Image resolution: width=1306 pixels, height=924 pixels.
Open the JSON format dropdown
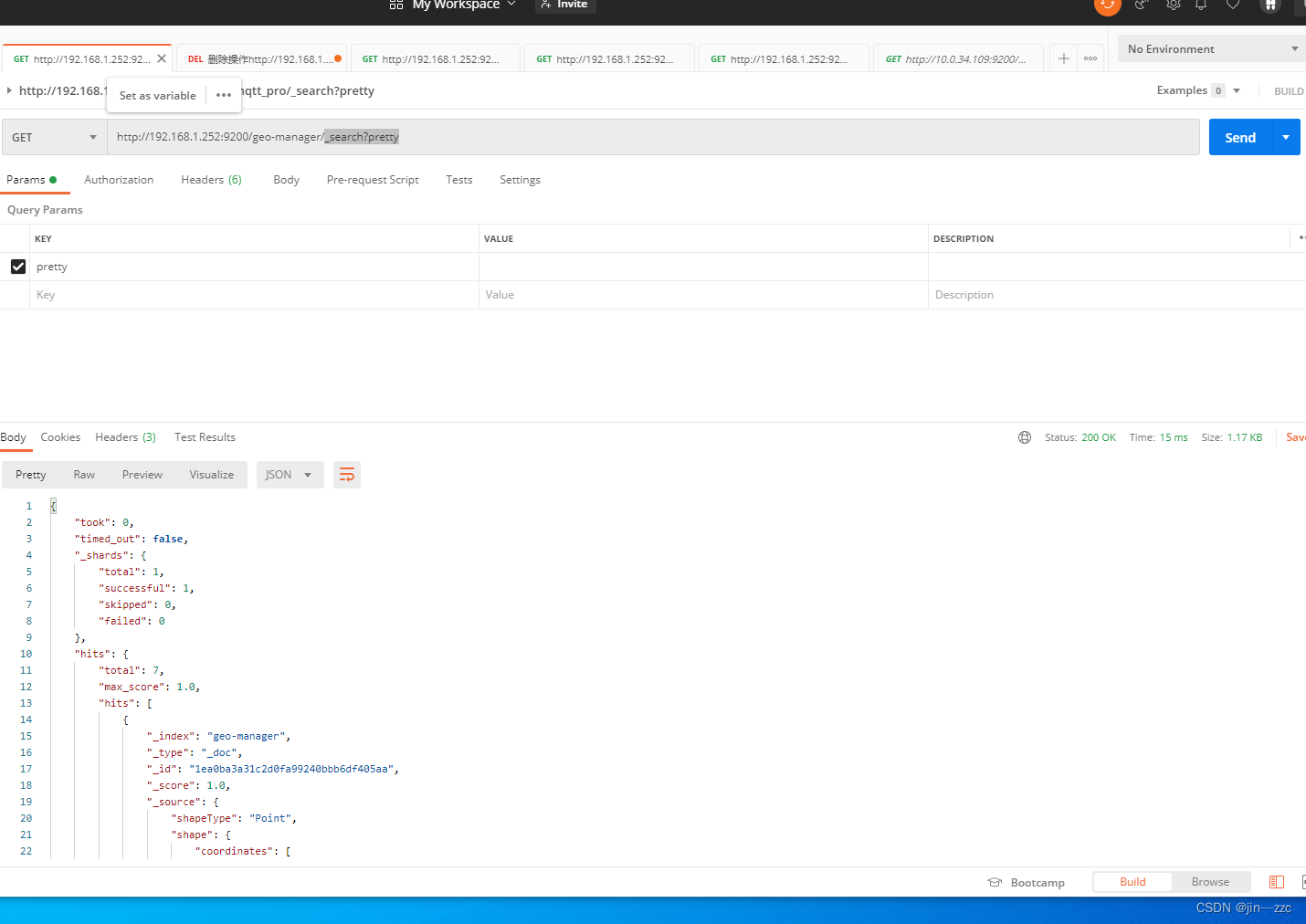coord(290,475)
